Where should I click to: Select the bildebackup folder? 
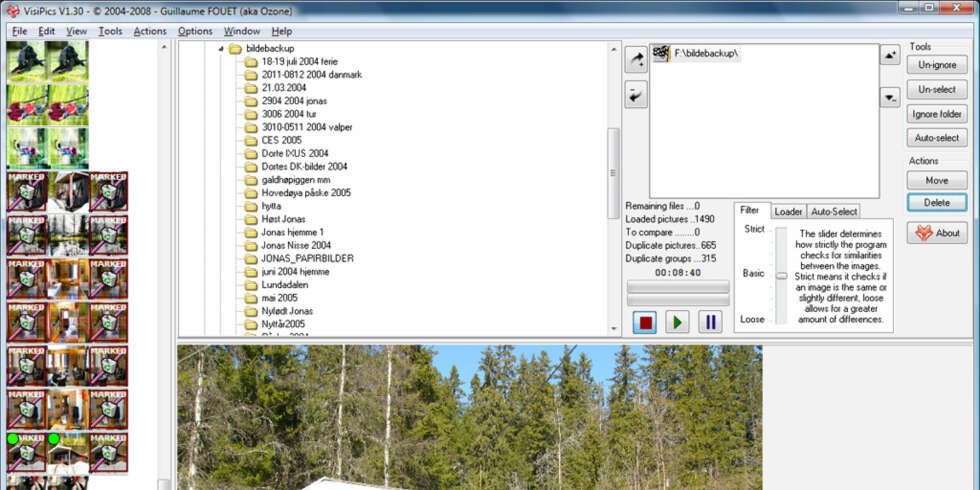point(270,48)
